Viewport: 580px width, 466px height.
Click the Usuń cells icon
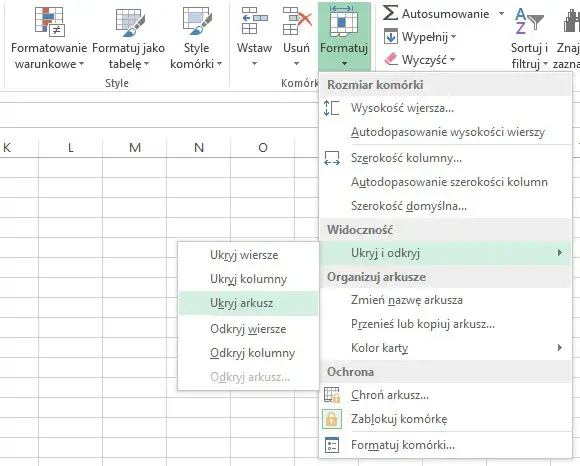(x=297, y=21)
